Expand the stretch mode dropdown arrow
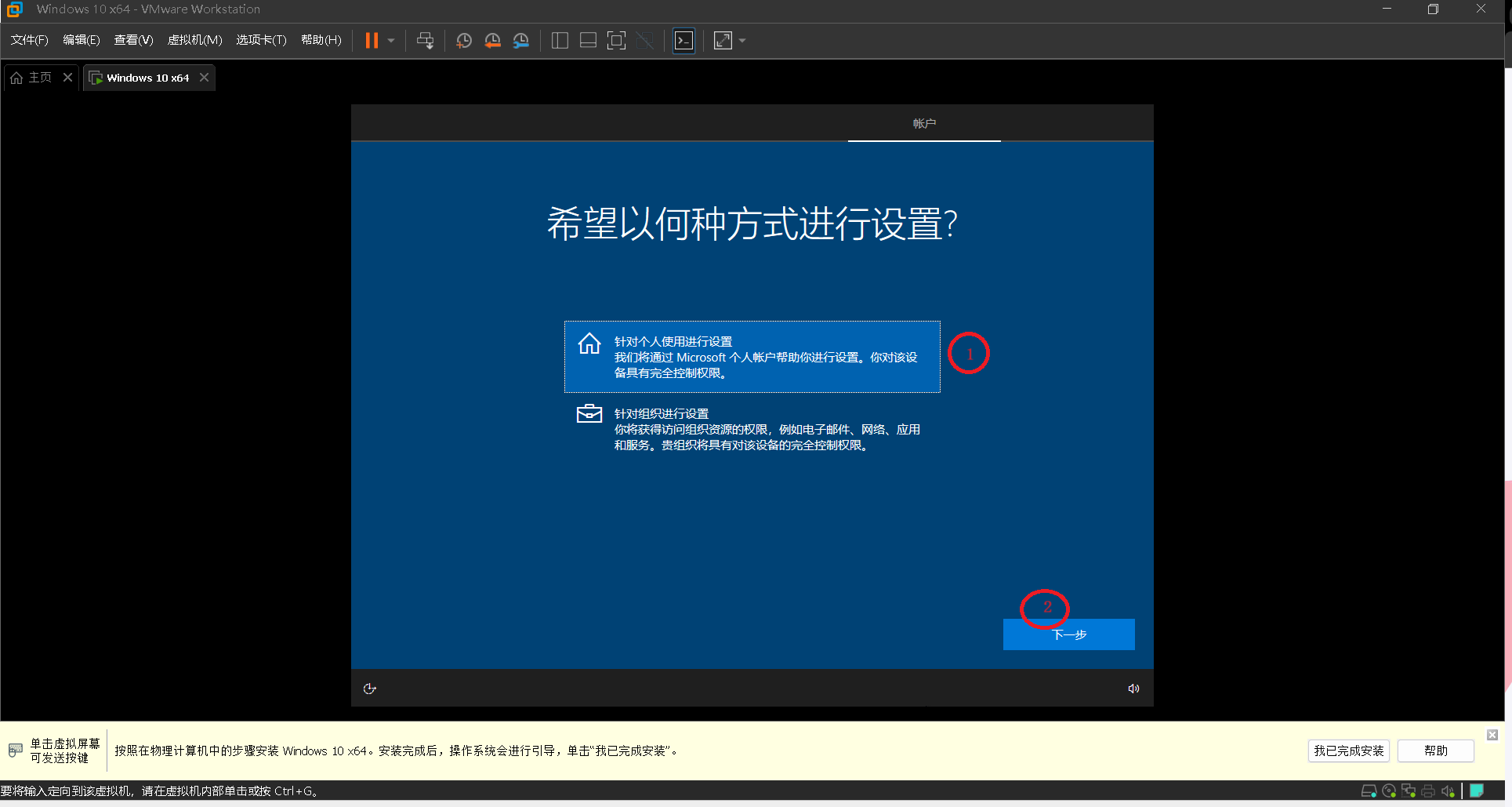Image resolution: width=1512 pixels, height=807 pixels. point(742,41)
